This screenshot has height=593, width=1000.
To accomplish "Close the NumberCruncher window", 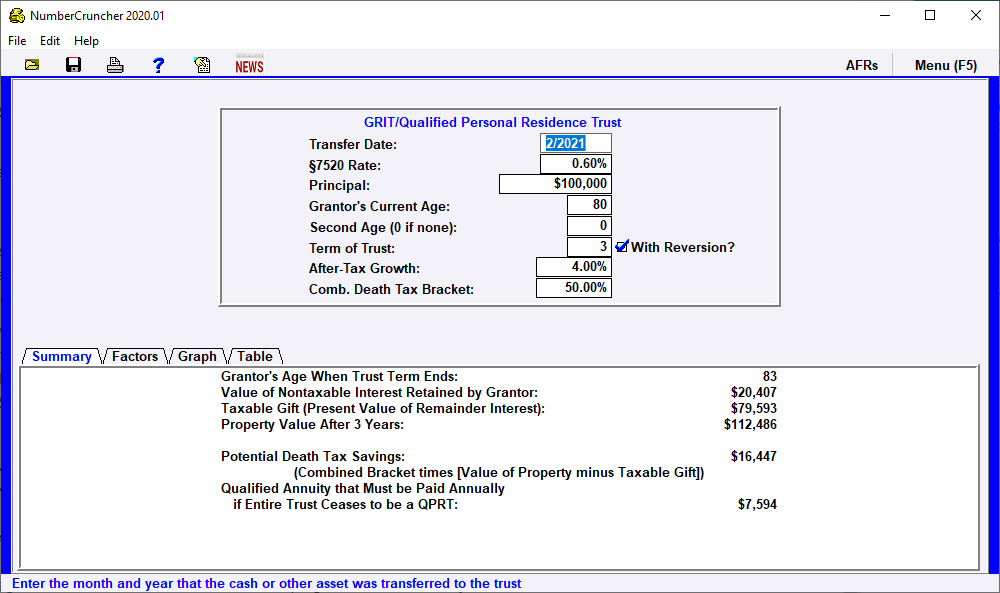I will [976, 15].
